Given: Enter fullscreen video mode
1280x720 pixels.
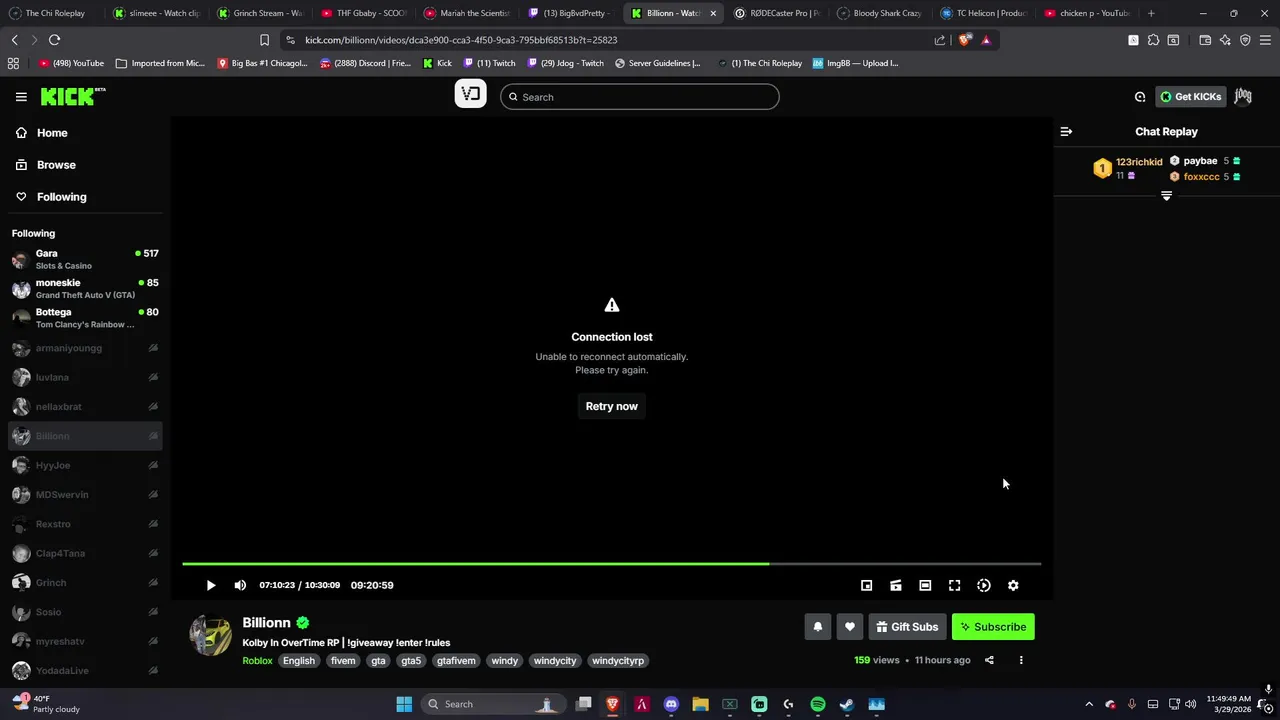Looking at the screenshot, I should pos(954,585).
